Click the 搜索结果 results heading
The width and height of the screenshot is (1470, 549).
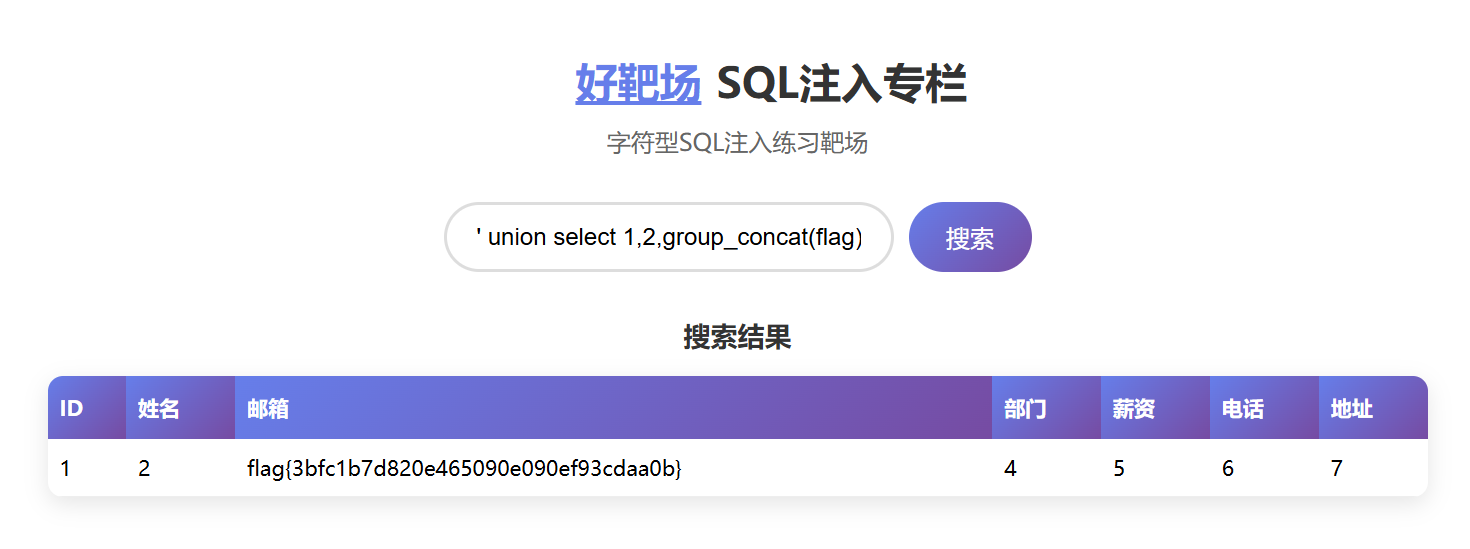tap(737, 337)
